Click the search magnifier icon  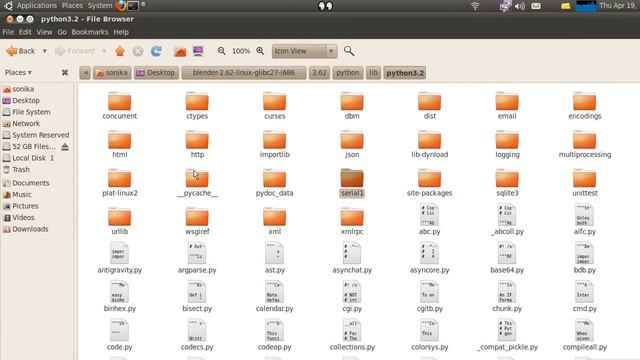349,51
